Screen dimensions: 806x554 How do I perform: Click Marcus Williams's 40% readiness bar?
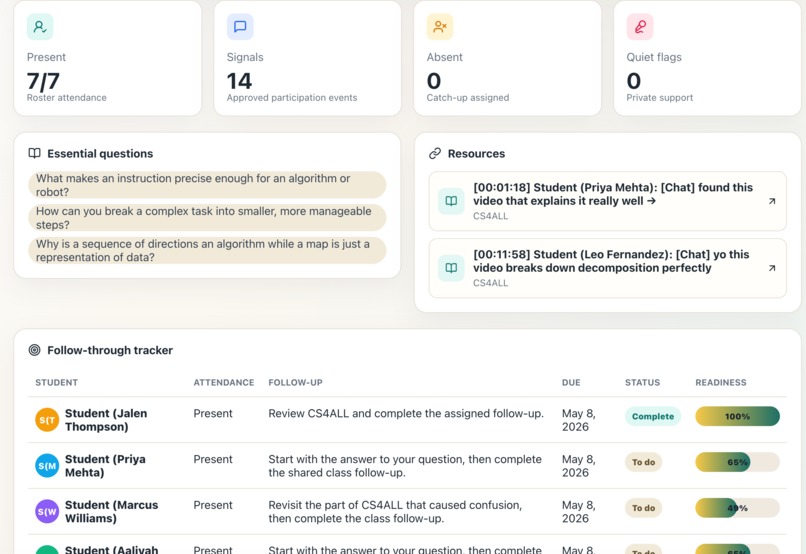(737, 508)
